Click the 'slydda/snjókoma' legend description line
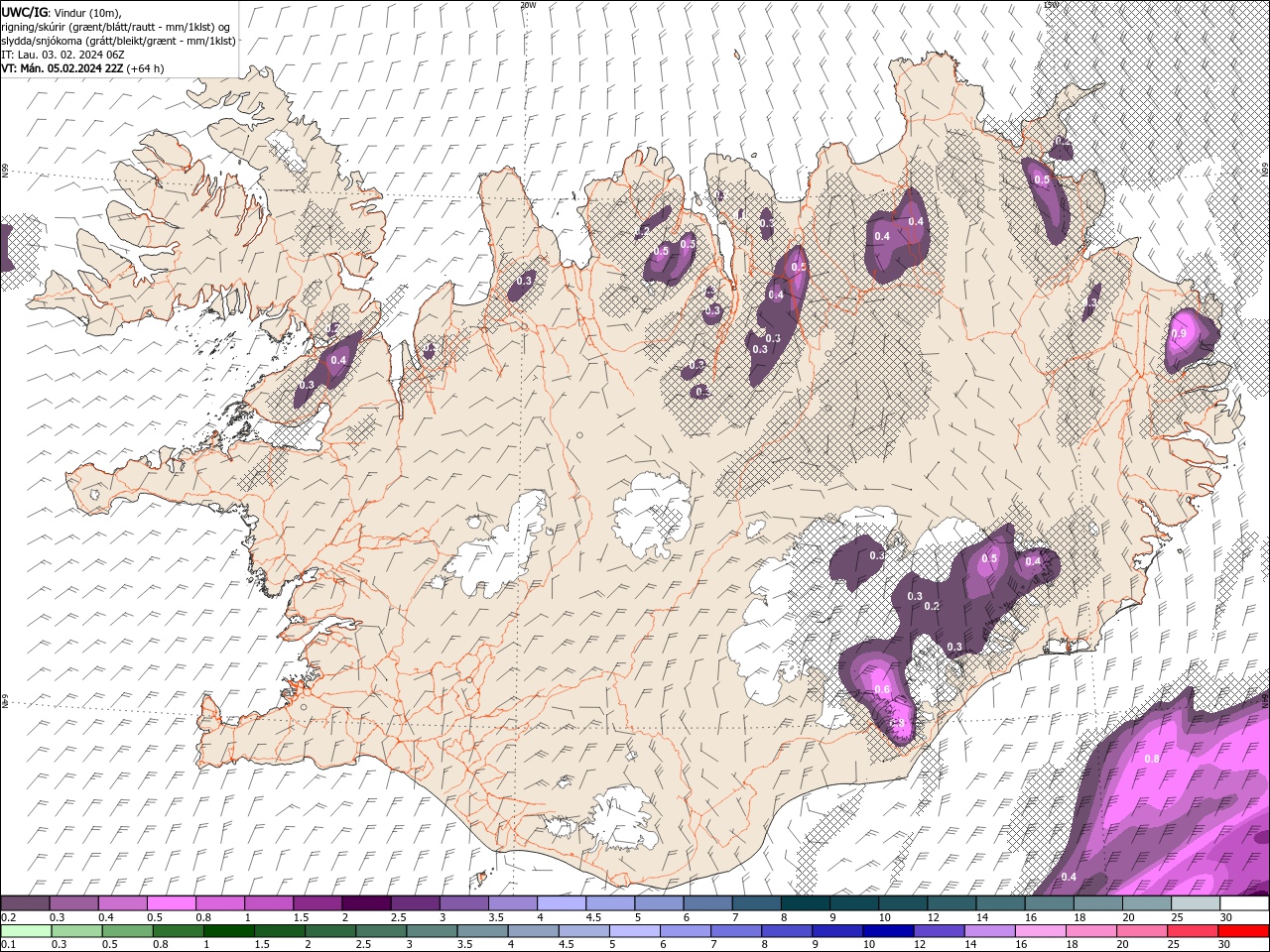This screenshot has height=952, width=1270. pos(118,41)
